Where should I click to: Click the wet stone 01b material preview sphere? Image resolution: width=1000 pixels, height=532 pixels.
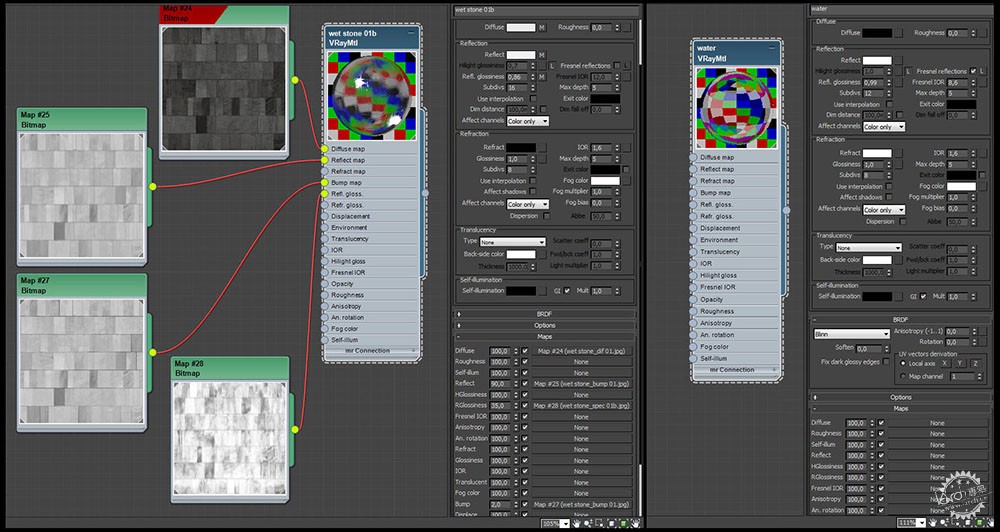371,95
